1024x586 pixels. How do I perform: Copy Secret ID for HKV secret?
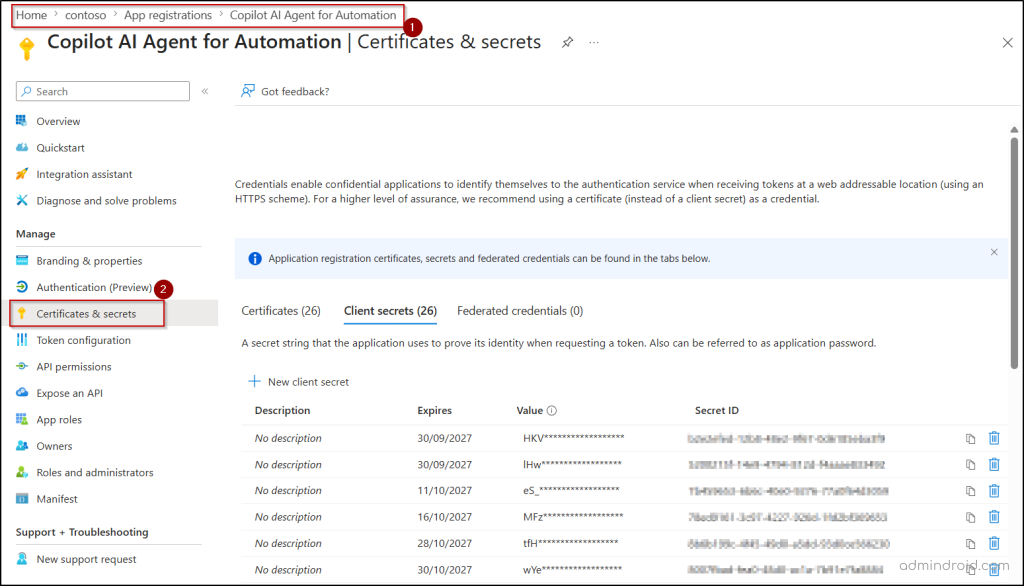[970, 439]
